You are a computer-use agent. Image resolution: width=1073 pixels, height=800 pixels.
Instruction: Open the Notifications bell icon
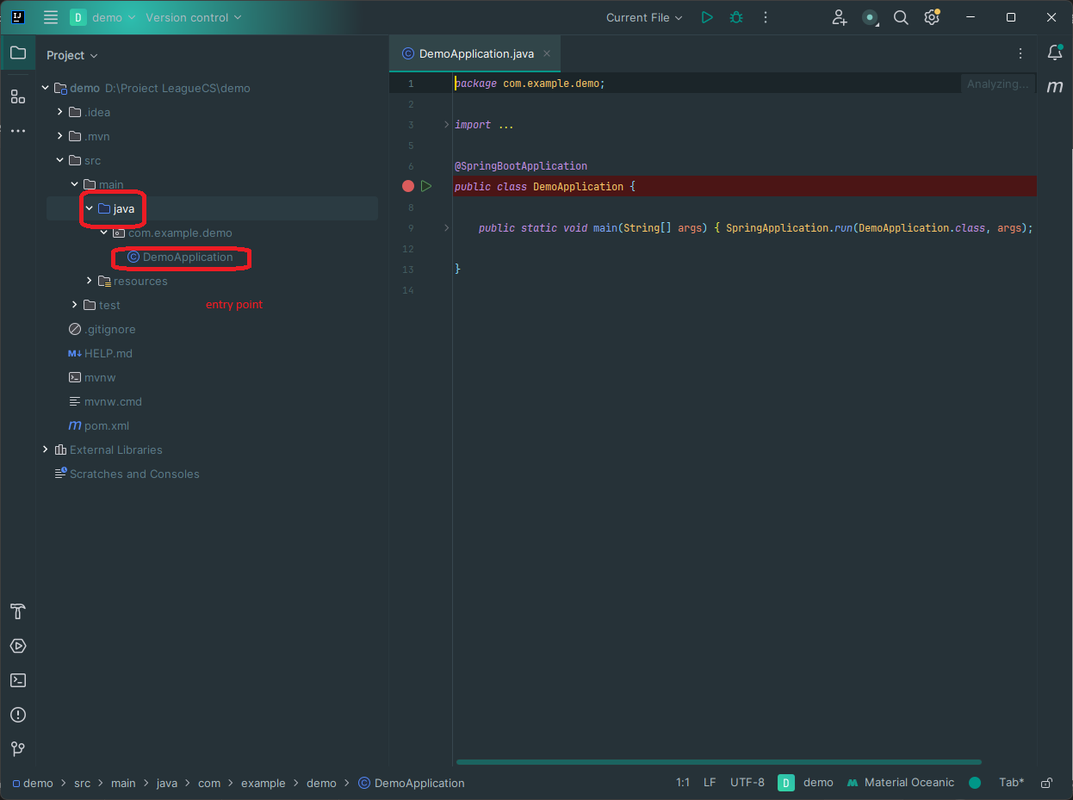click(1055, 53)
